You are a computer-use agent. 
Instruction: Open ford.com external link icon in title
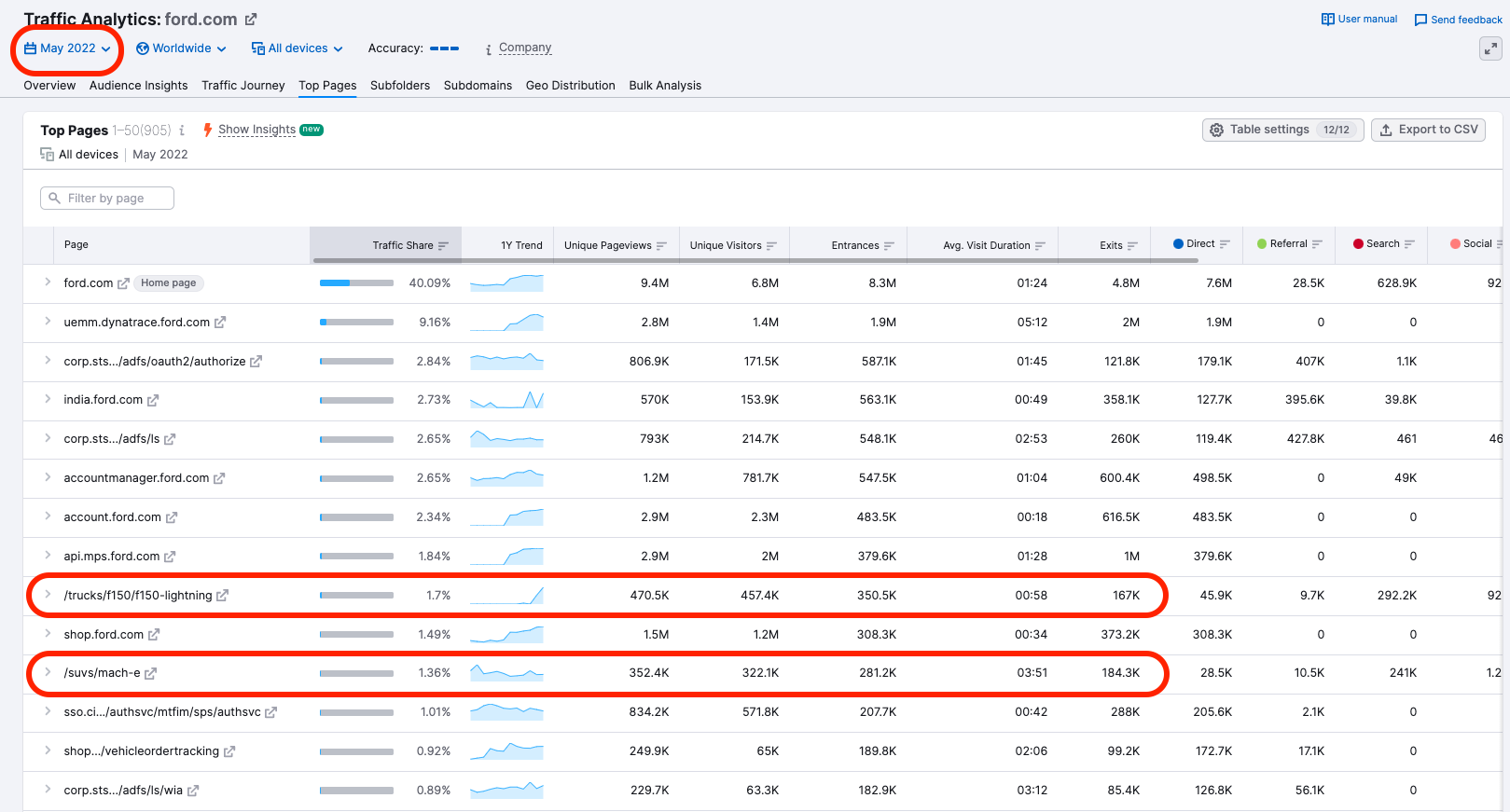click(251, 19)
